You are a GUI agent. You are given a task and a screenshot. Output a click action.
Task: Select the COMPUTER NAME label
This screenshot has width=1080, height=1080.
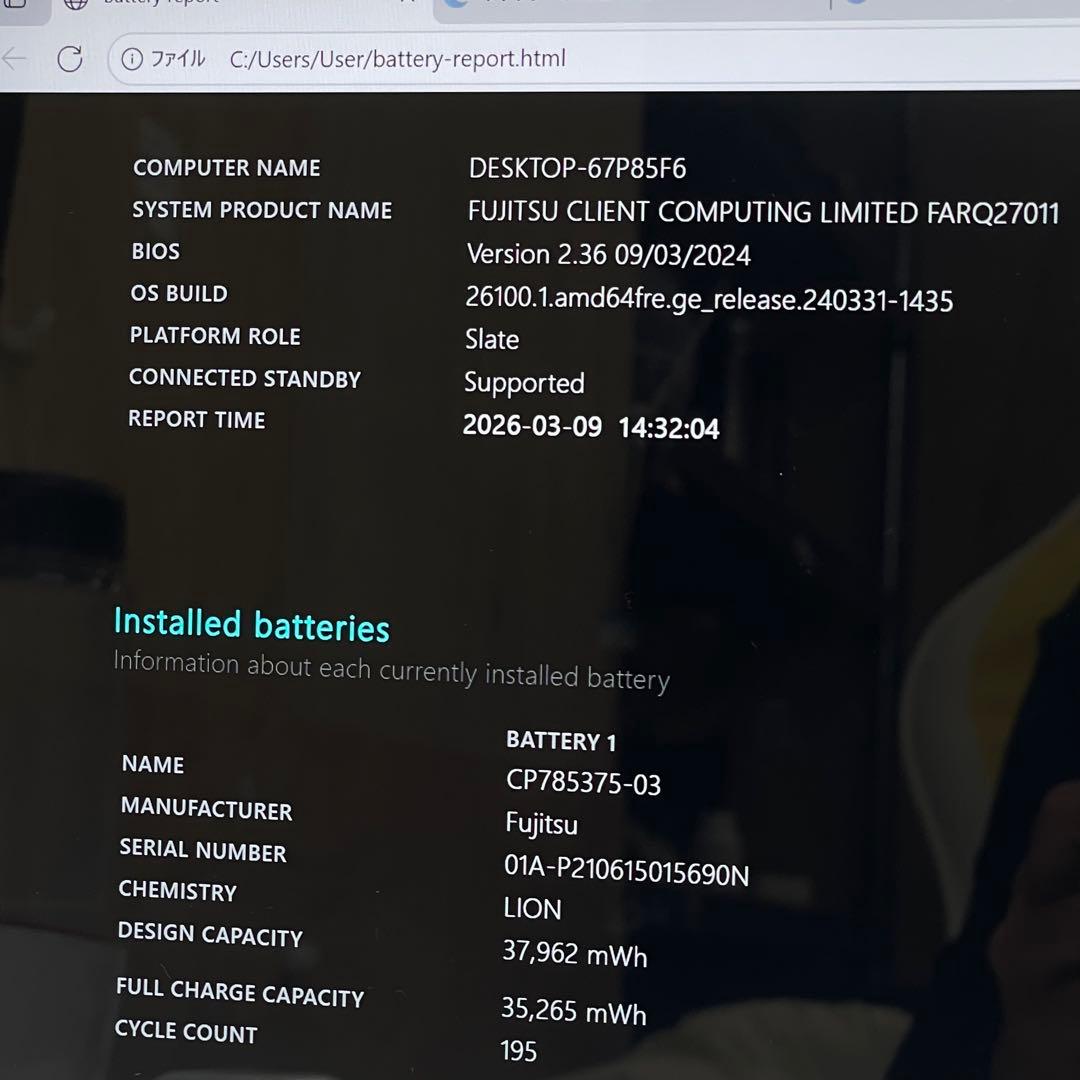[227, 167]
